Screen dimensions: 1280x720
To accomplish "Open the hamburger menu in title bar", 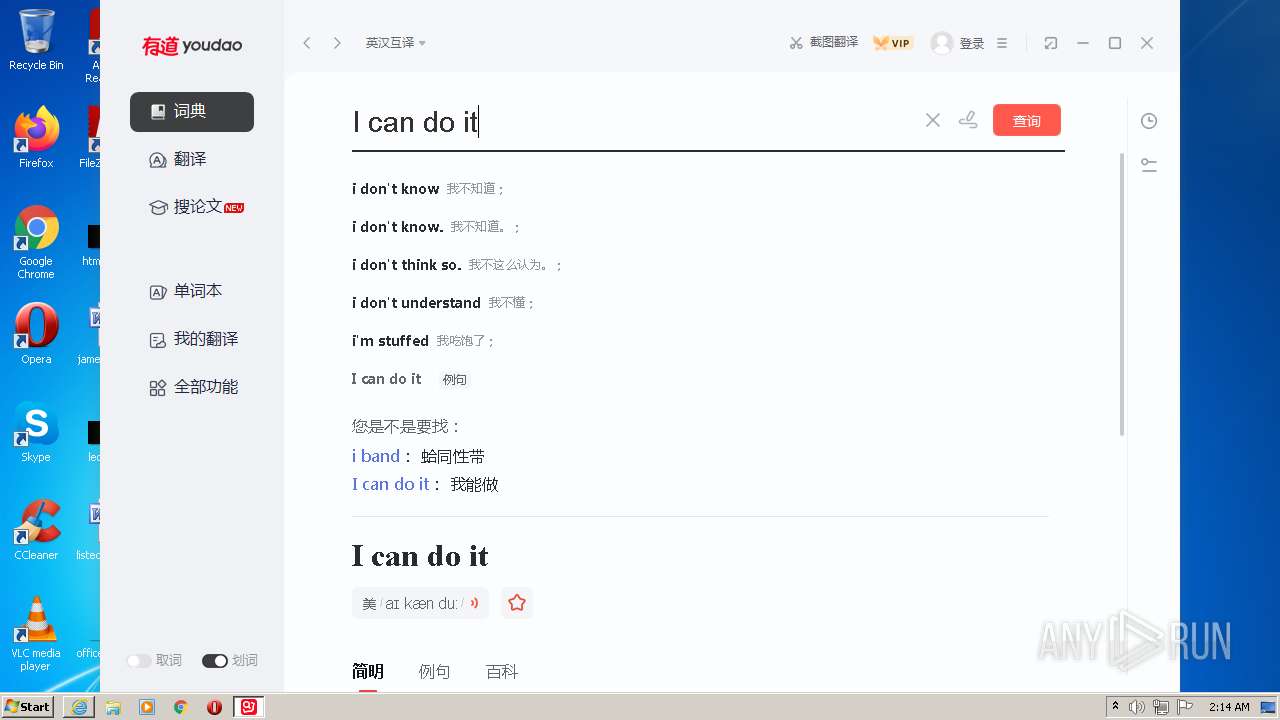I will tap(1002, 43).
